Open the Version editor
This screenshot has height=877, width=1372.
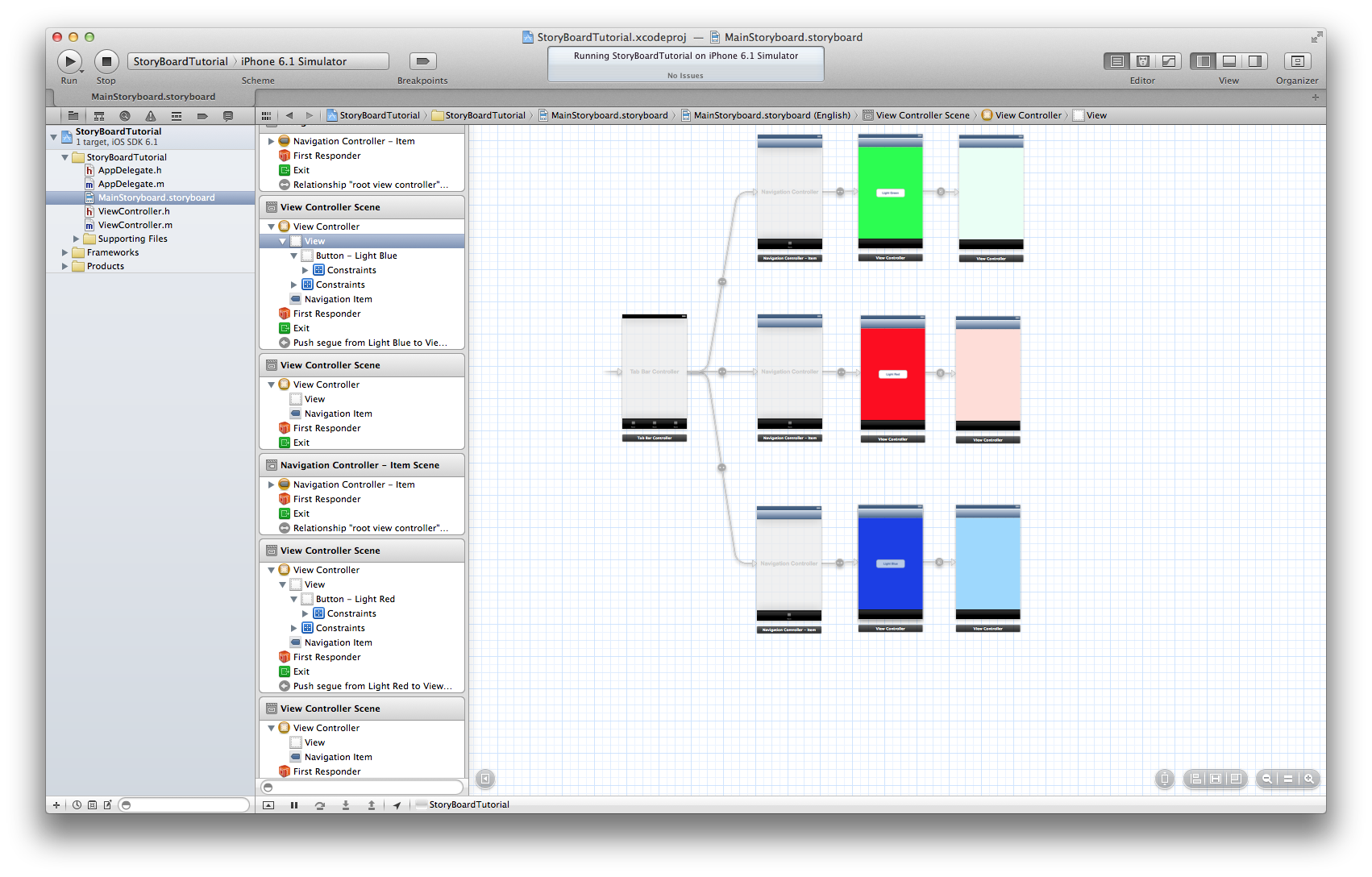pyautogui.click(x=1168, y=61)
